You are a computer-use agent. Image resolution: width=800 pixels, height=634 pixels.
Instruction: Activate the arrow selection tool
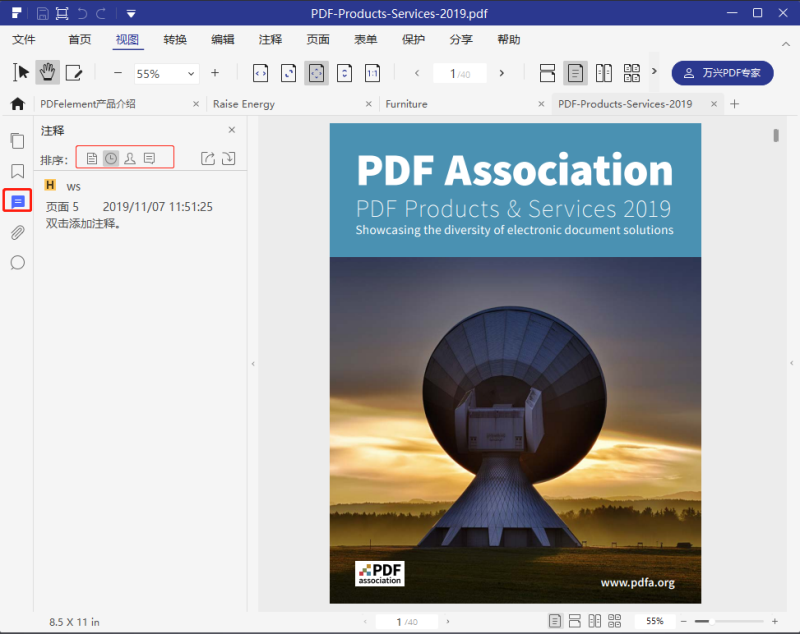coord(20,72)
